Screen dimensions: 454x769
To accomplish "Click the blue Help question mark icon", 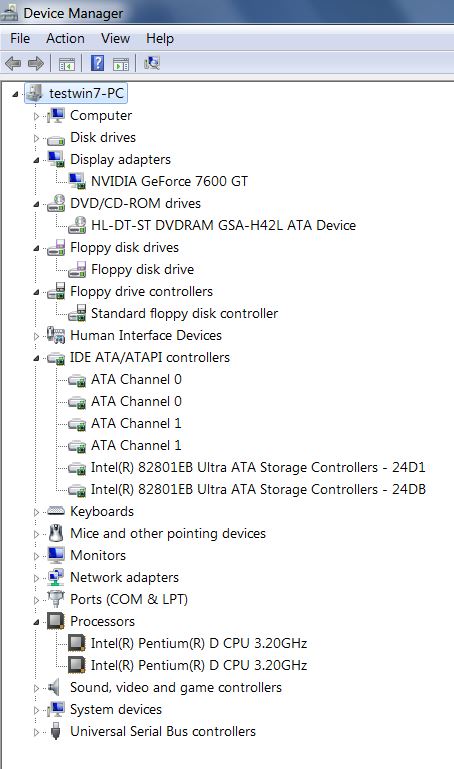I will click(x=98, y=63).
